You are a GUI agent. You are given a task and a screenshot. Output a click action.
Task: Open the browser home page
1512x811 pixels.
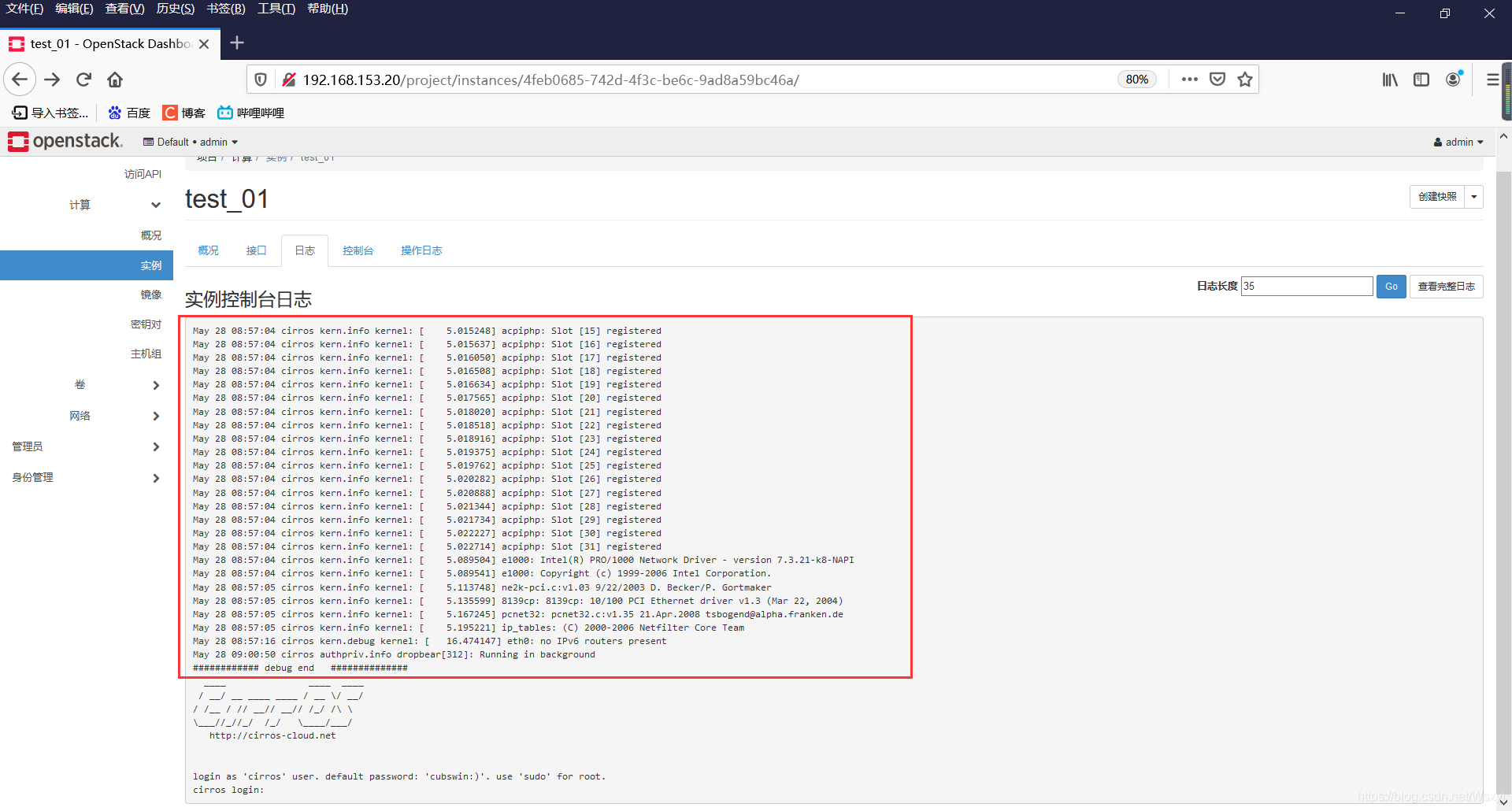(115, 80)
